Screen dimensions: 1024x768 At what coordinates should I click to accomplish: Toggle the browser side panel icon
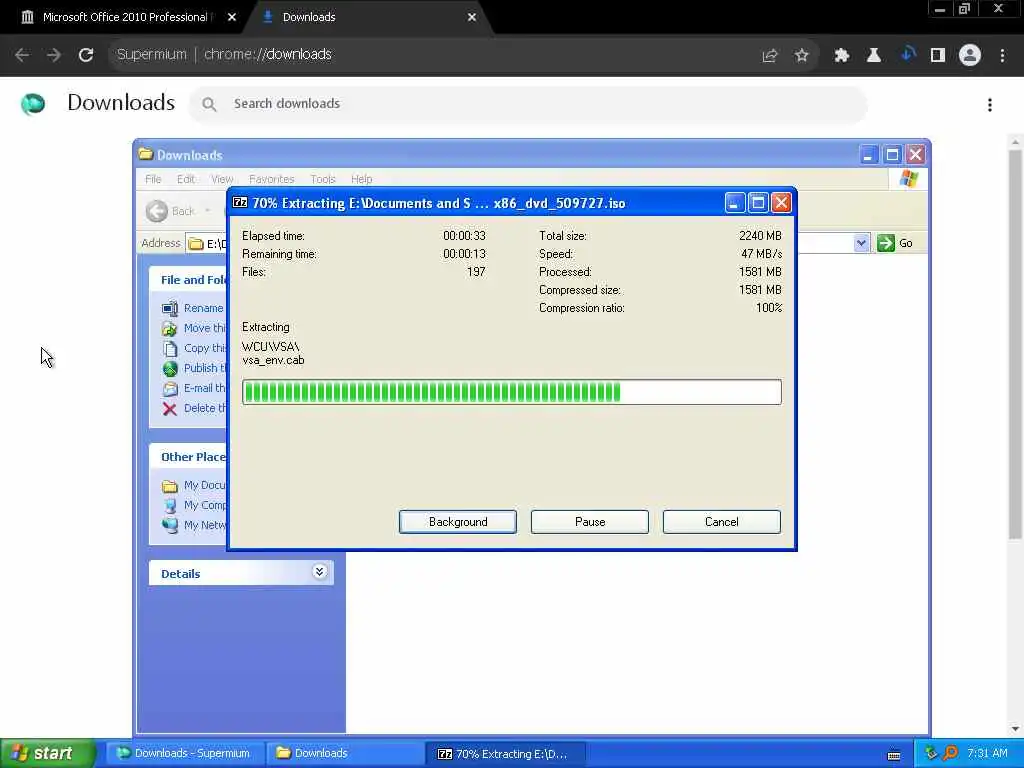938,56
